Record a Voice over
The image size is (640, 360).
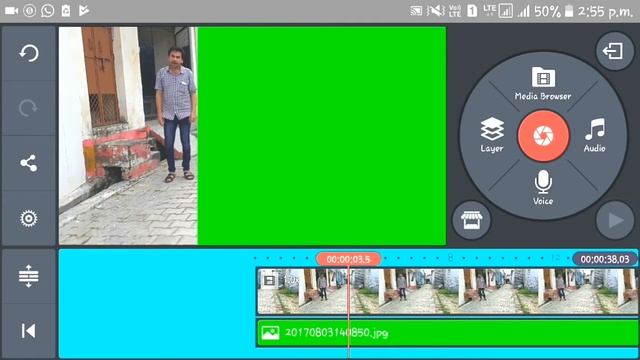pos(543,187)
